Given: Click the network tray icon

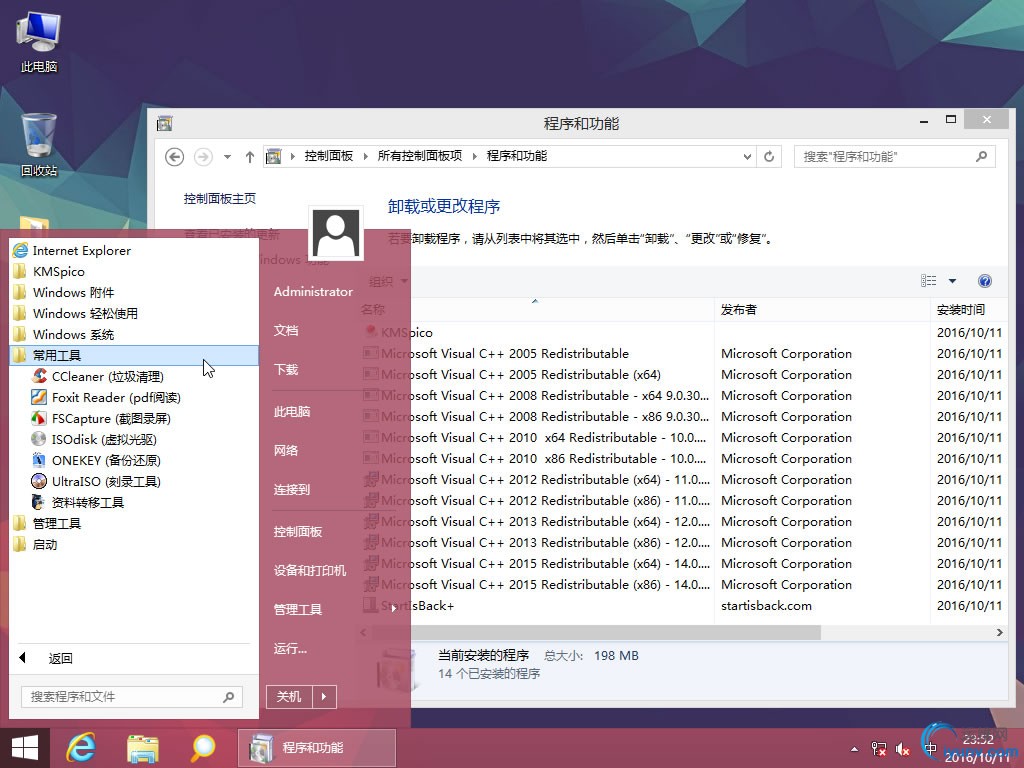Looking at the screenshot, I should click(878, 749).
